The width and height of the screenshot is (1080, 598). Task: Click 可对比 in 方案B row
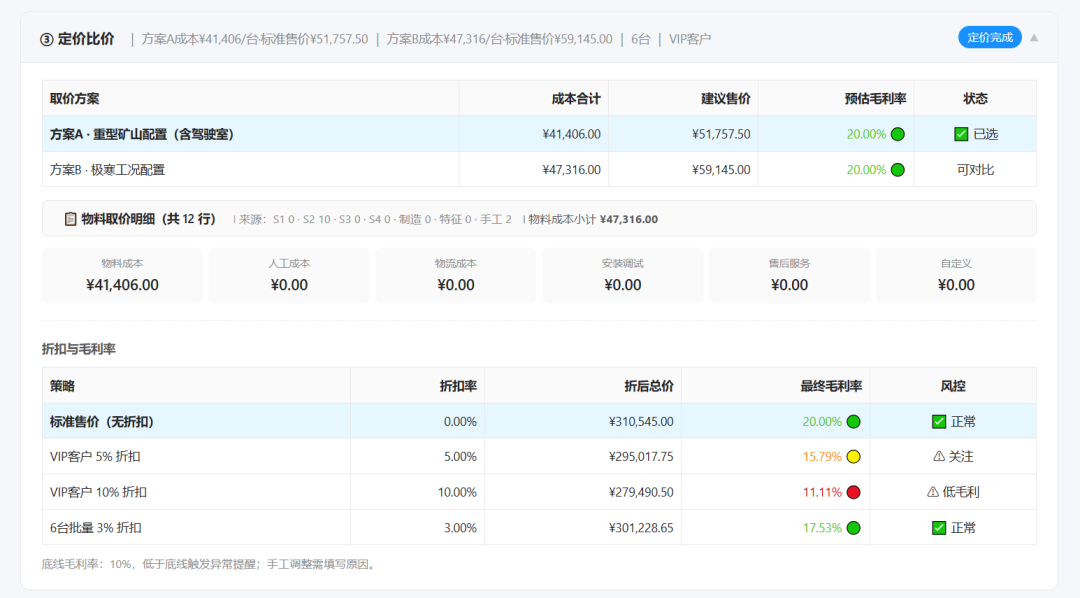pyautogui.click(x=975, y=169)
